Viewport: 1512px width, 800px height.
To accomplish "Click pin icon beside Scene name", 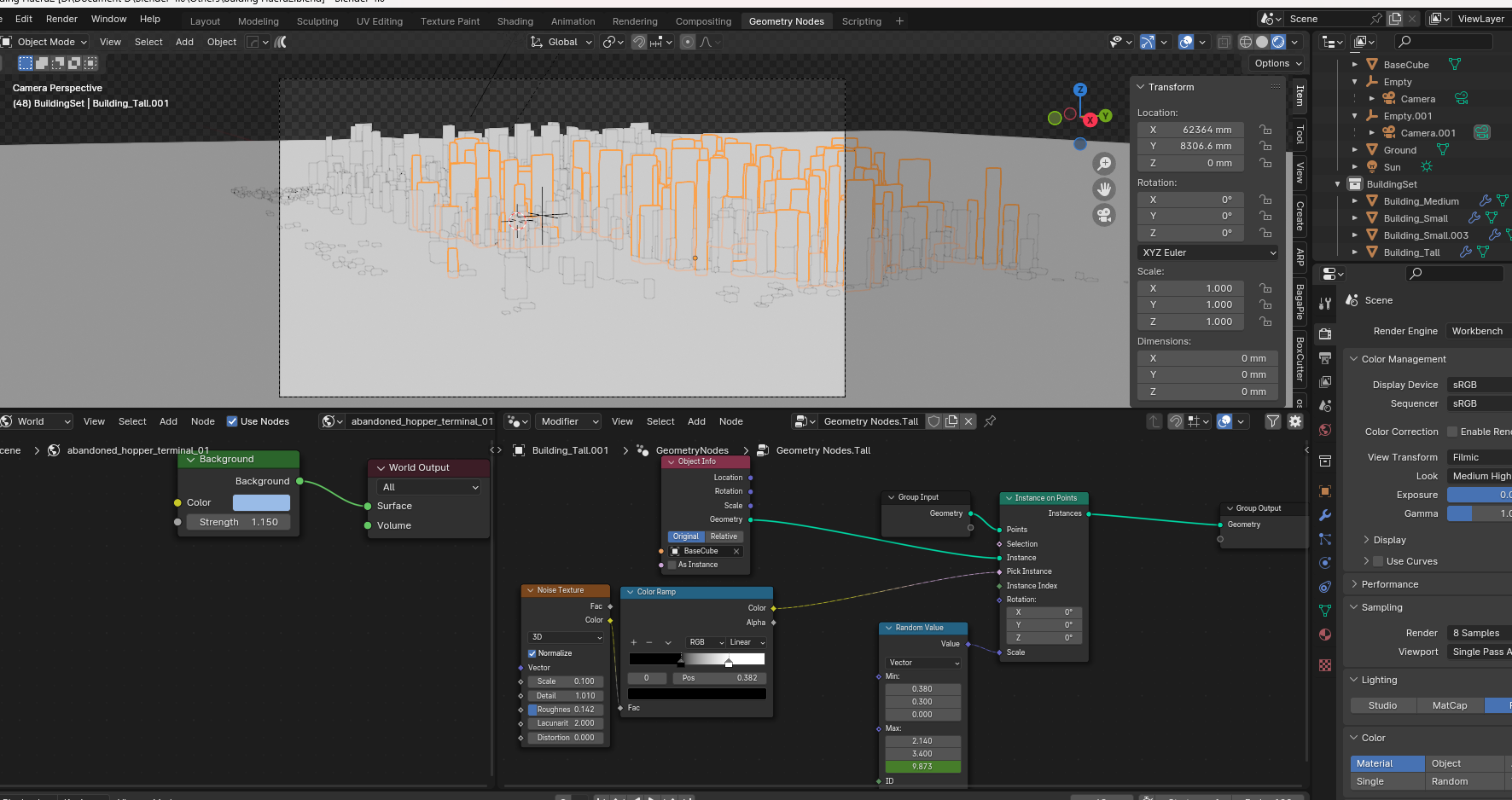I will [x=1376, y=19].
